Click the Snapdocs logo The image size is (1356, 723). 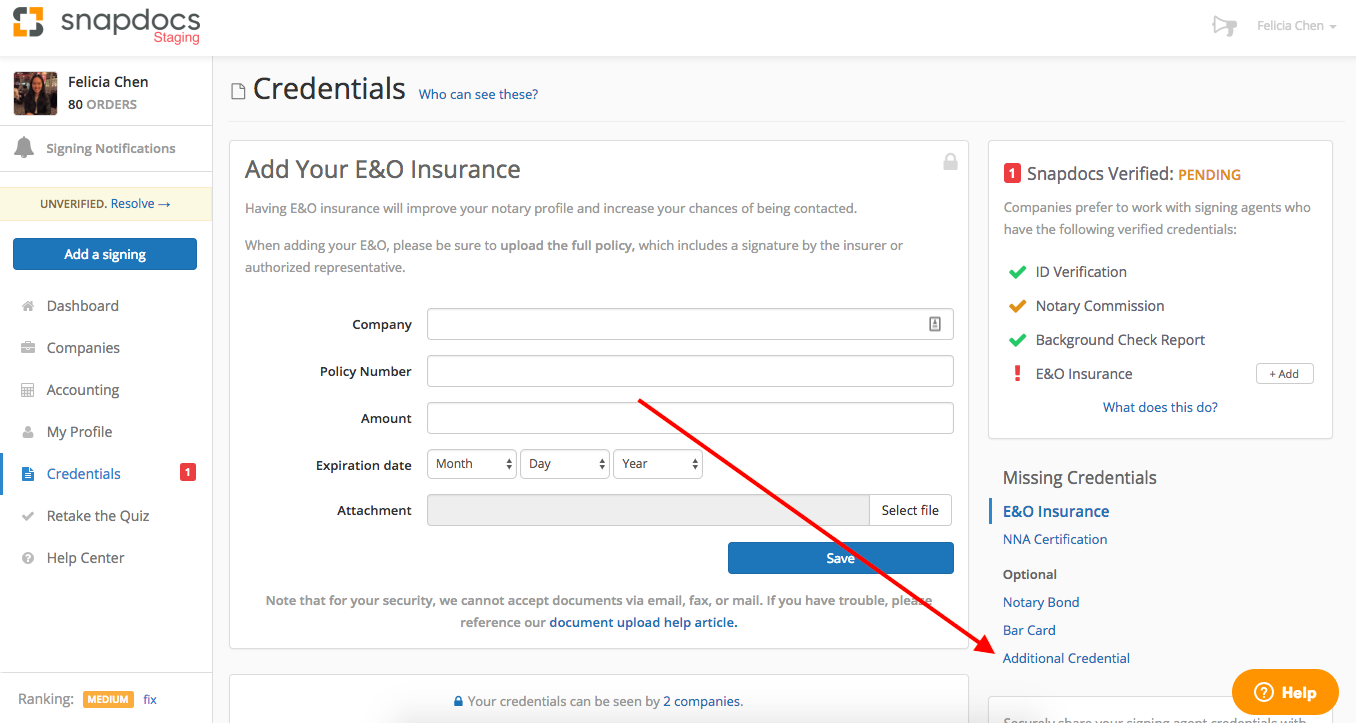point(107,25)
